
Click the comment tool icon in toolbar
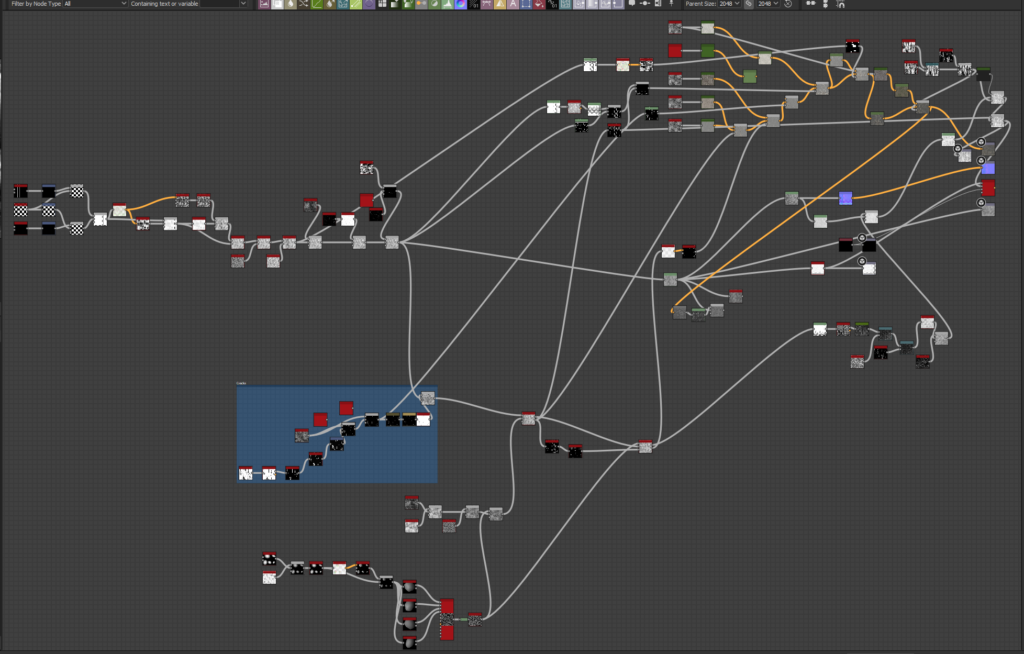tap(632, 4)
